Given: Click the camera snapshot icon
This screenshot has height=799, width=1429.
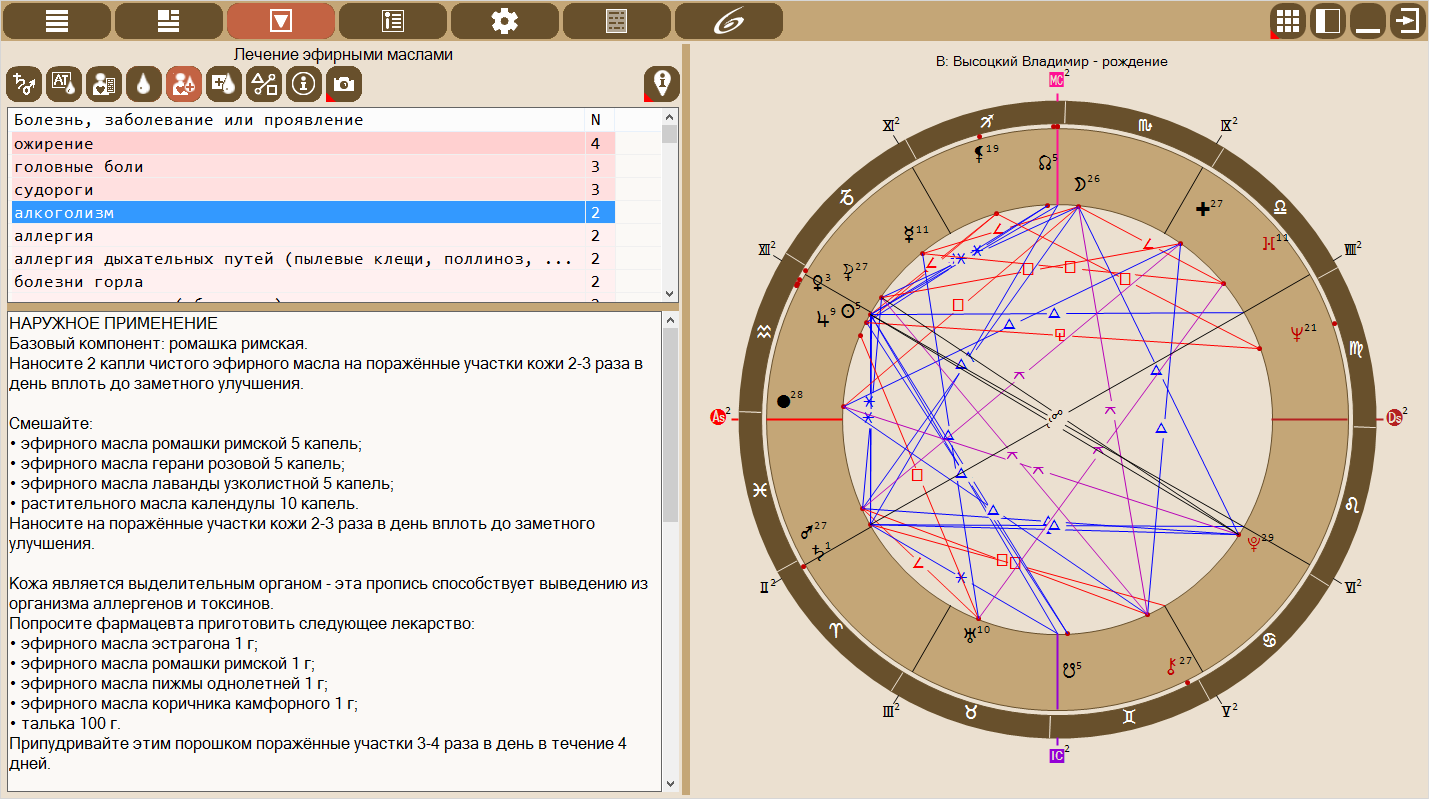Looking at the screenshot, I should (x=344, y=85).
